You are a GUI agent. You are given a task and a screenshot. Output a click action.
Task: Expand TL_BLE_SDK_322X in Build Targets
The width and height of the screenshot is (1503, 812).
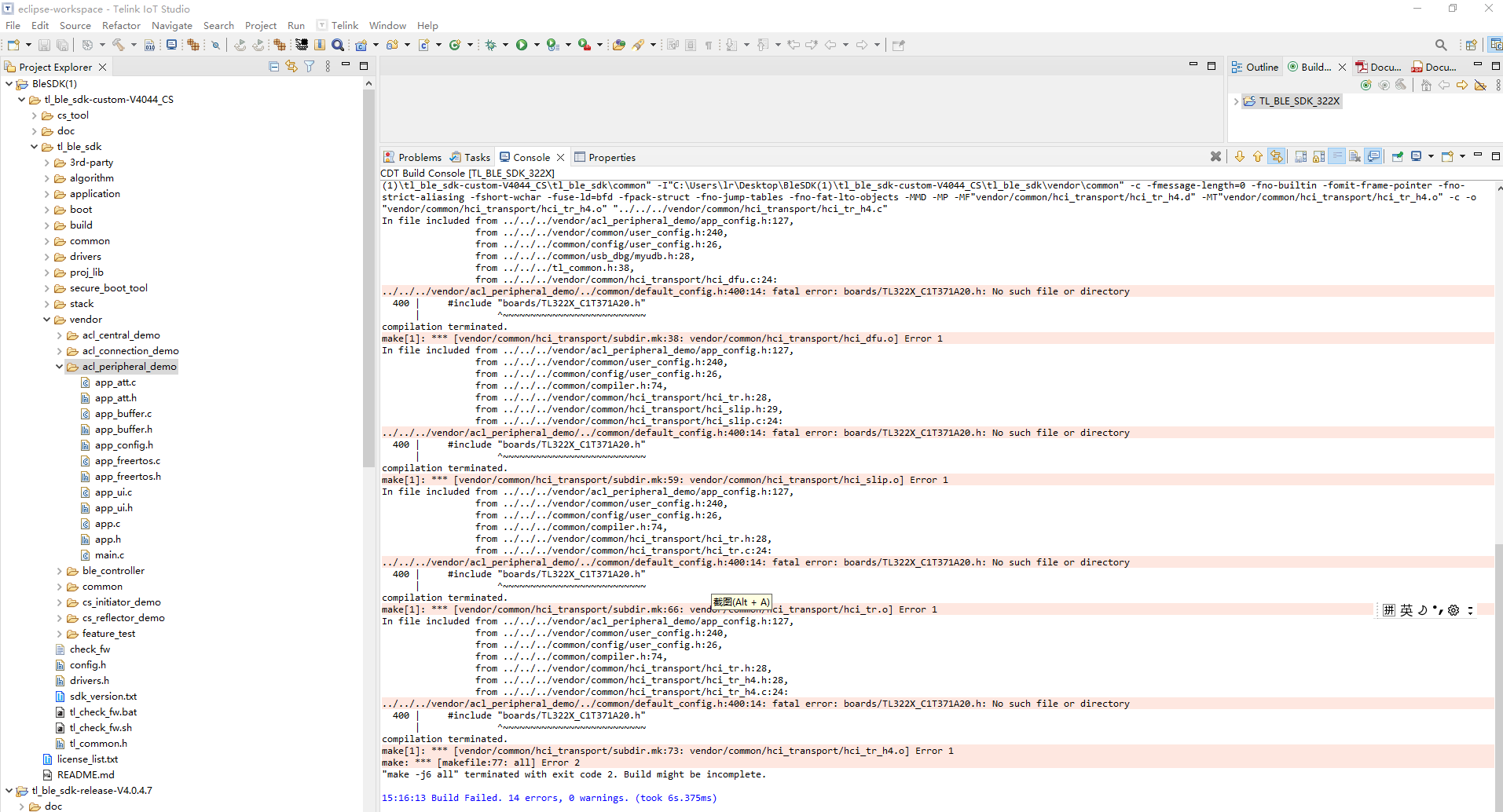coord(1236,101)
